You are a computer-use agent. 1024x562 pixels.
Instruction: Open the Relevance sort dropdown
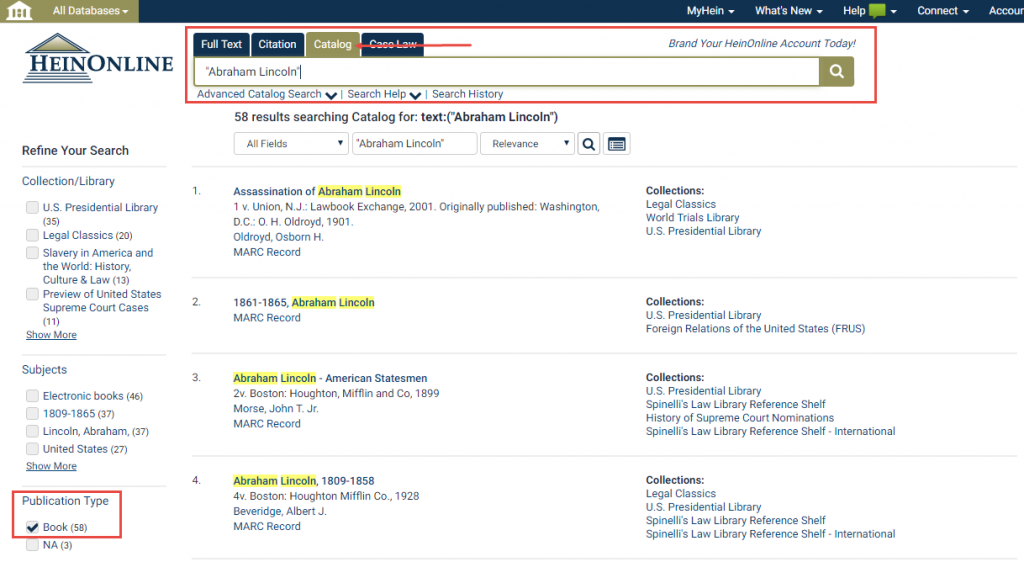(527, 144)
